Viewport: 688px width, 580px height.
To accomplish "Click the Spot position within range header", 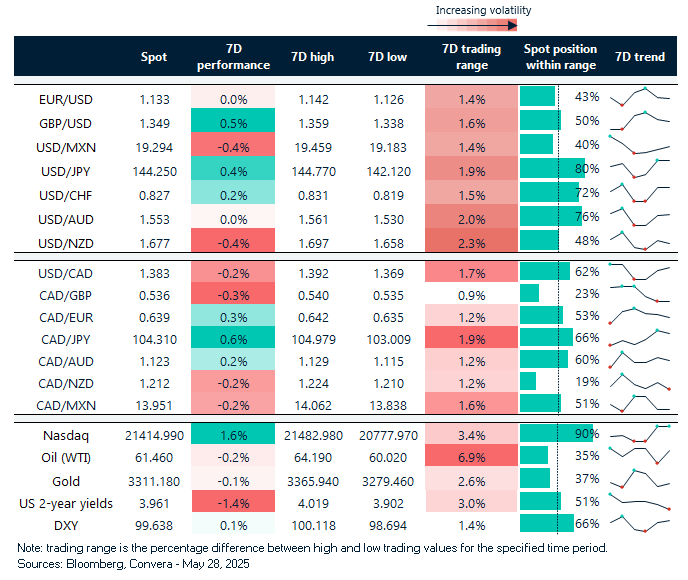I will coord(560,57).
